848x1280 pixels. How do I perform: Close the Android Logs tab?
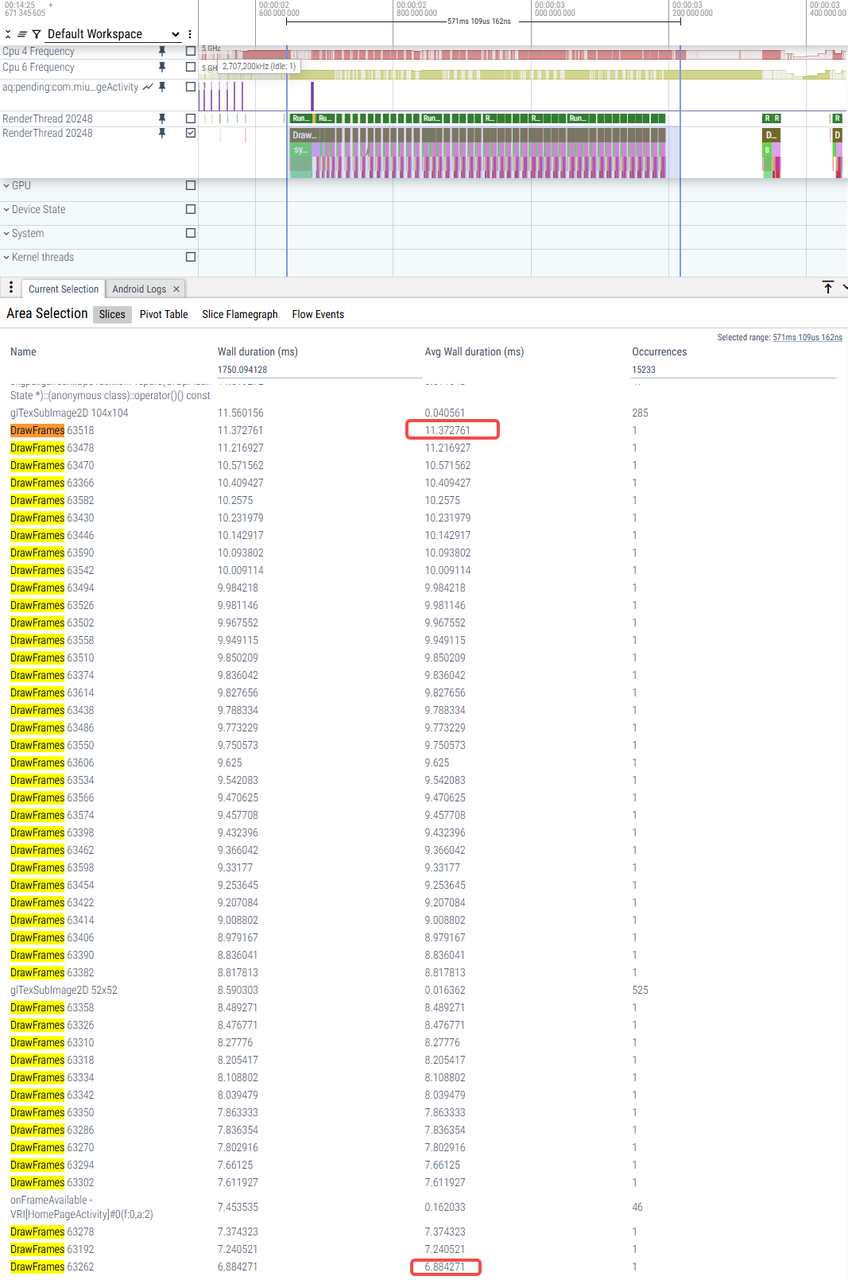(x=176, y=289)
